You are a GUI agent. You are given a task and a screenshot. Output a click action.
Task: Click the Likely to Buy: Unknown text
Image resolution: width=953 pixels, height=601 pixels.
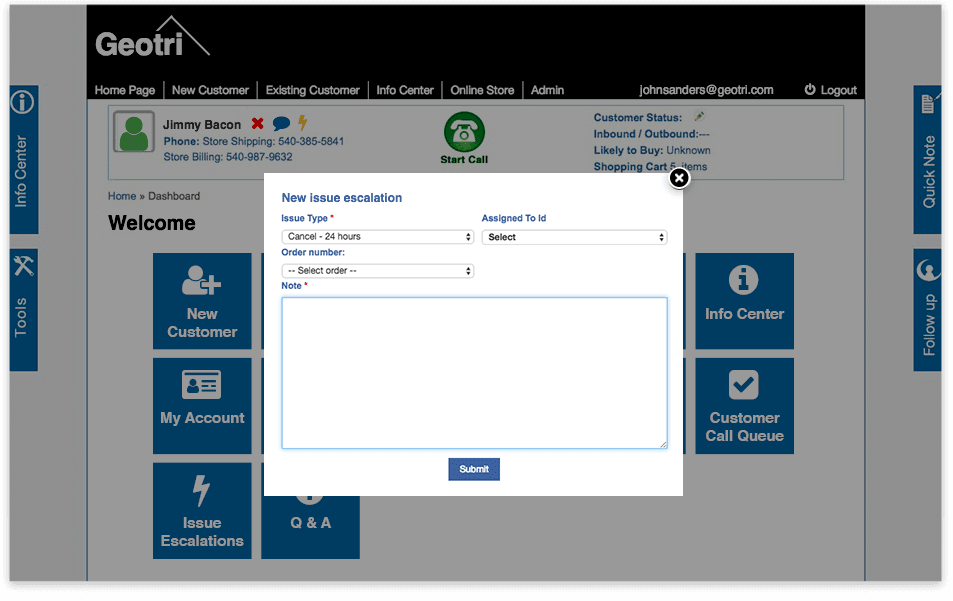click(x=652, y=150)
